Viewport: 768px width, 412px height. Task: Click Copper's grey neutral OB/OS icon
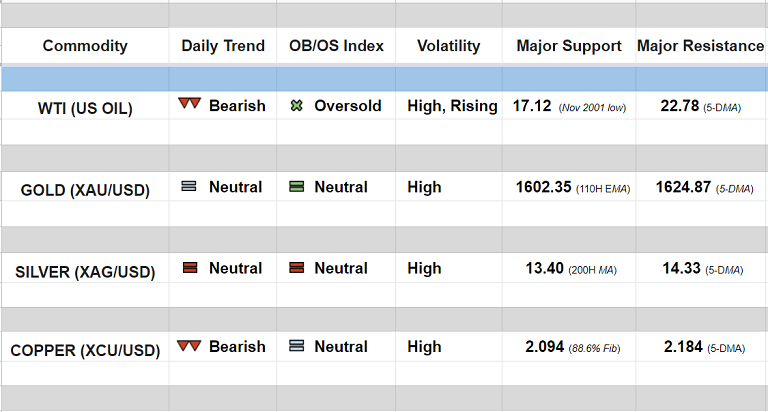[296, 346]
